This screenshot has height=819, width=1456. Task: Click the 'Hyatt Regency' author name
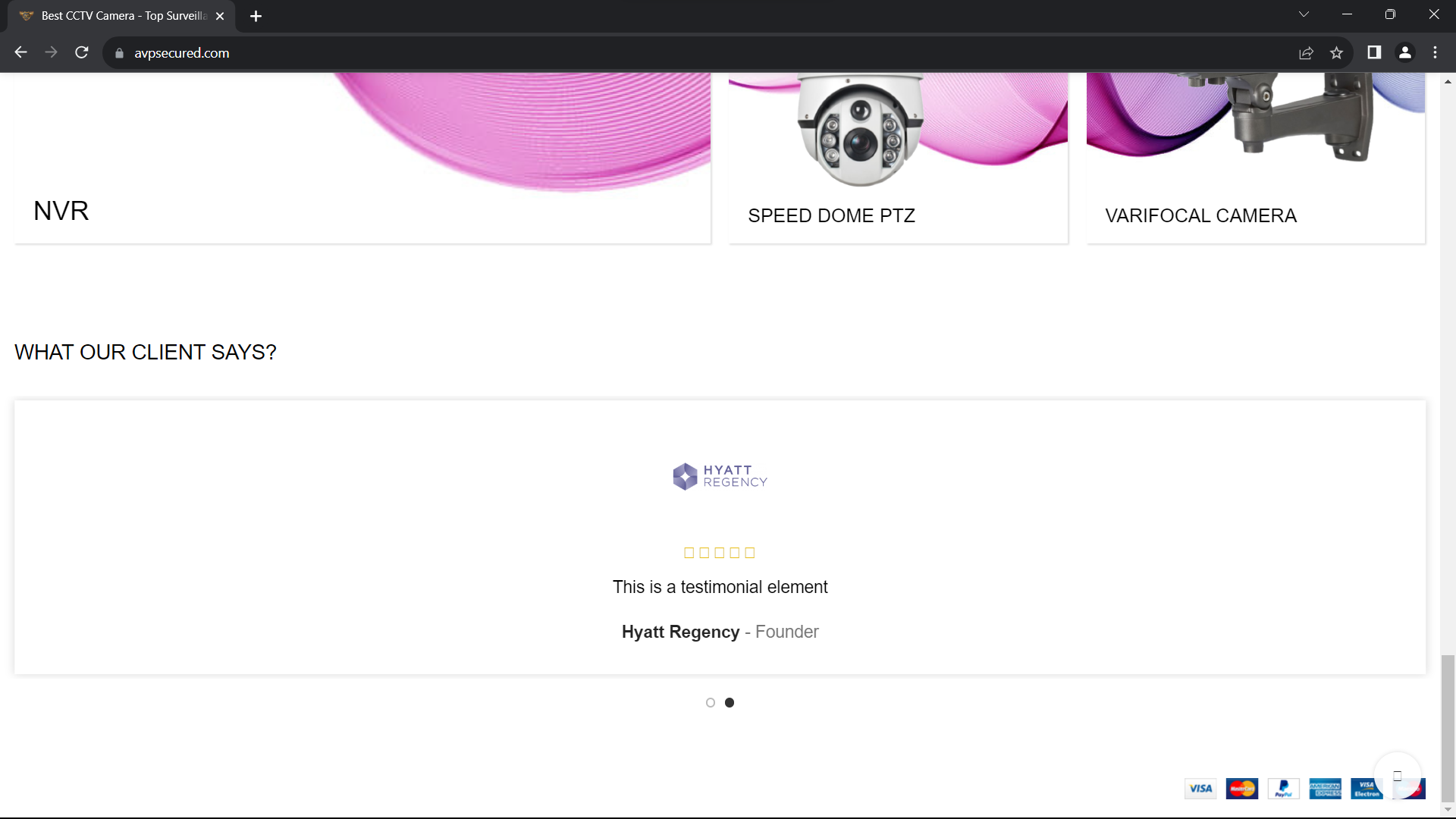click(x=680, y=632)
